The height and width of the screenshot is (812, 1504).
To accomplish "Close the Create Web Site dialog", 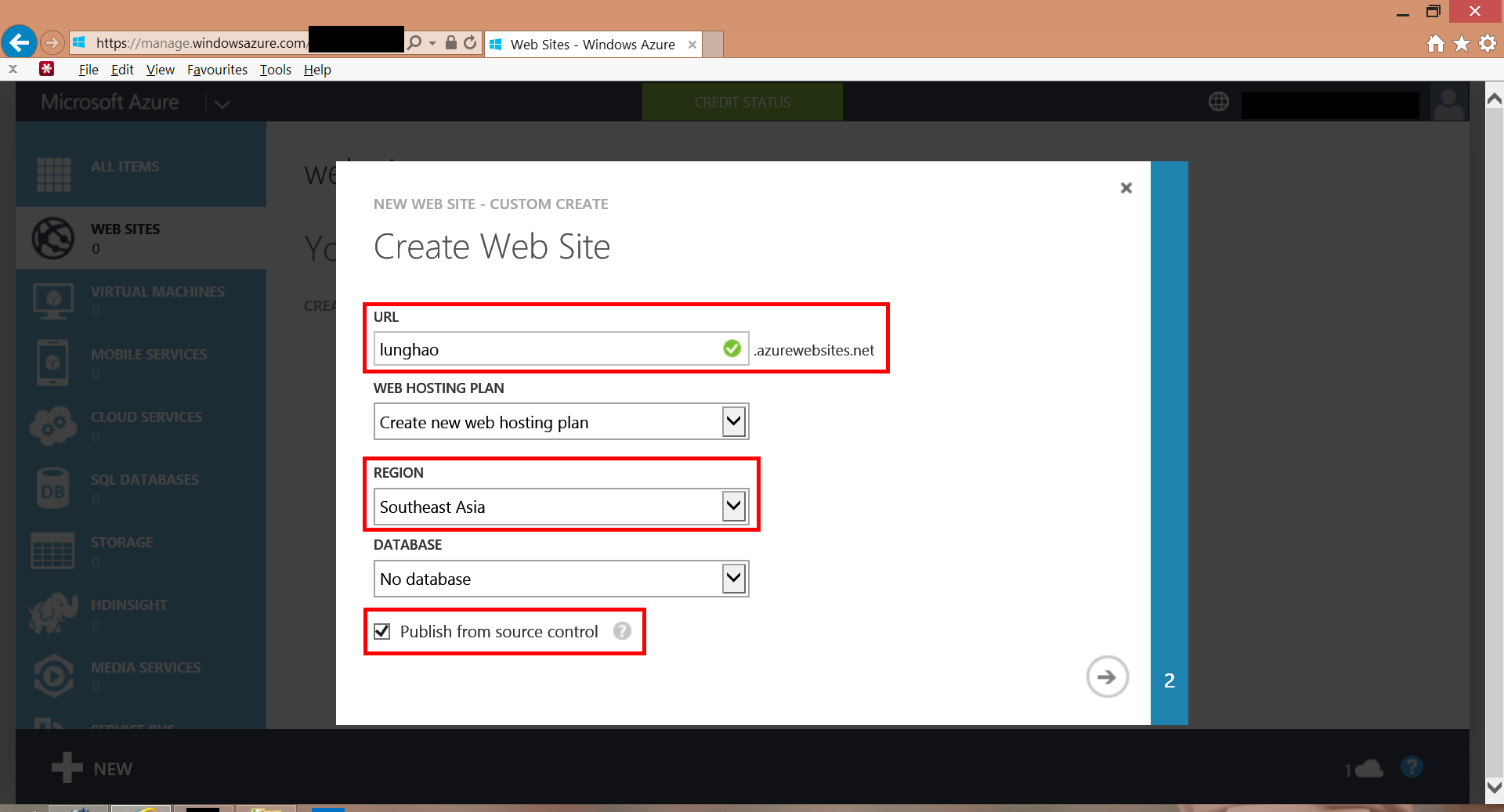I will (1126, 188).
